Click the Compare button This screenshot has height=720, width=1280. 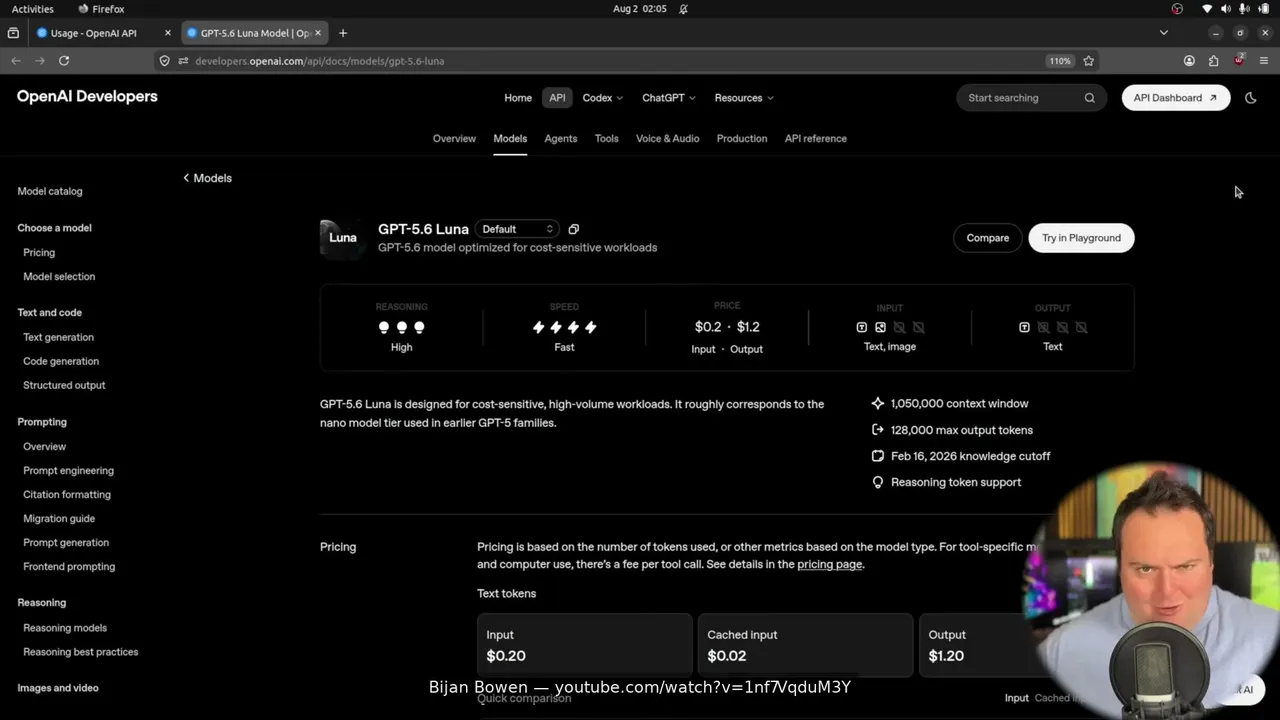[988, 238]
